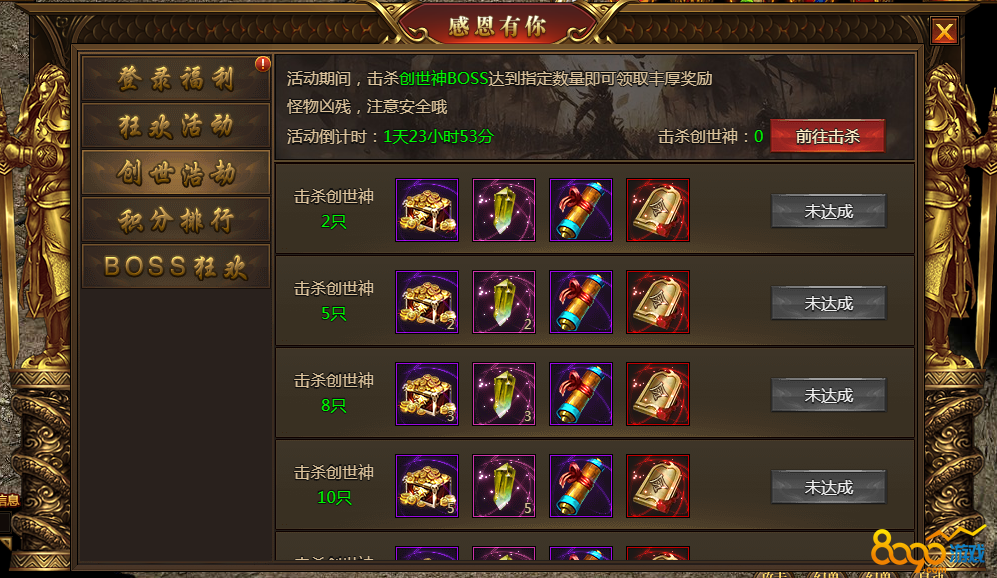Select the red token icon in 5只 row

click(657, 302)
